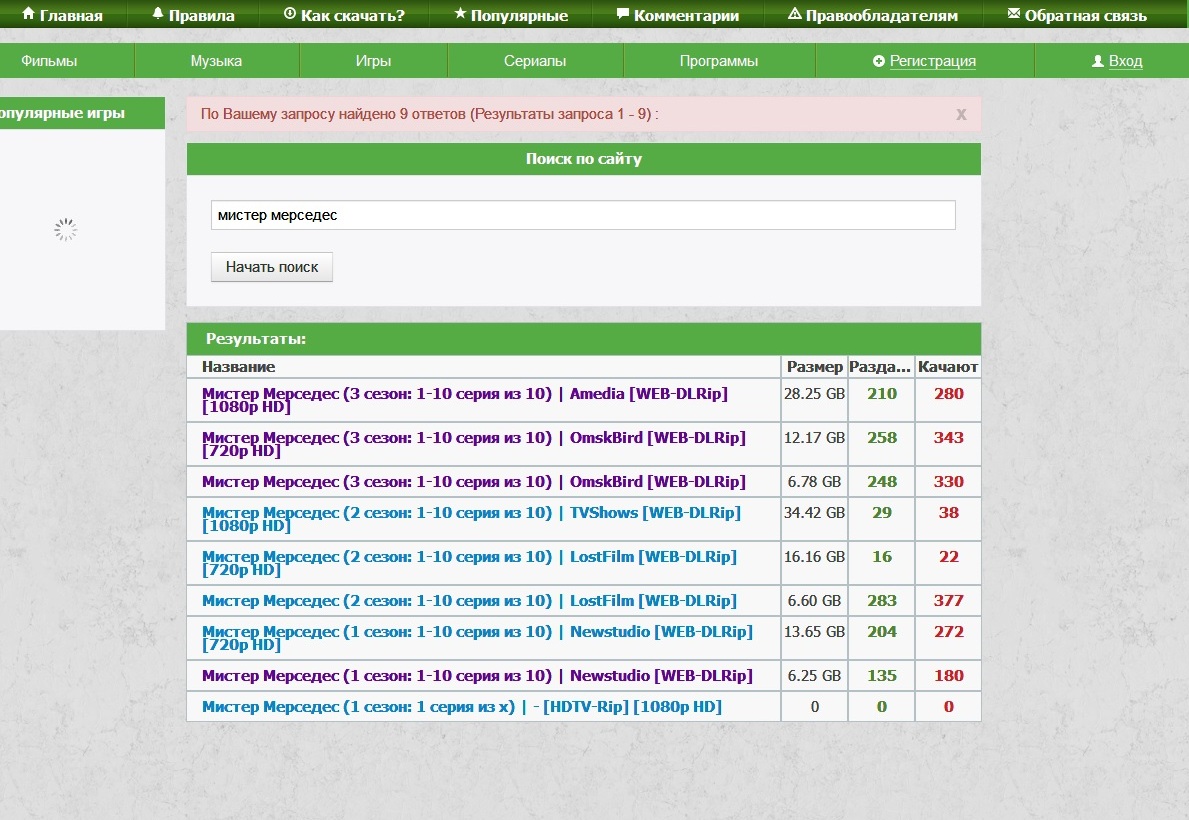Dismiss the search results notification with X

click(961, 114)
